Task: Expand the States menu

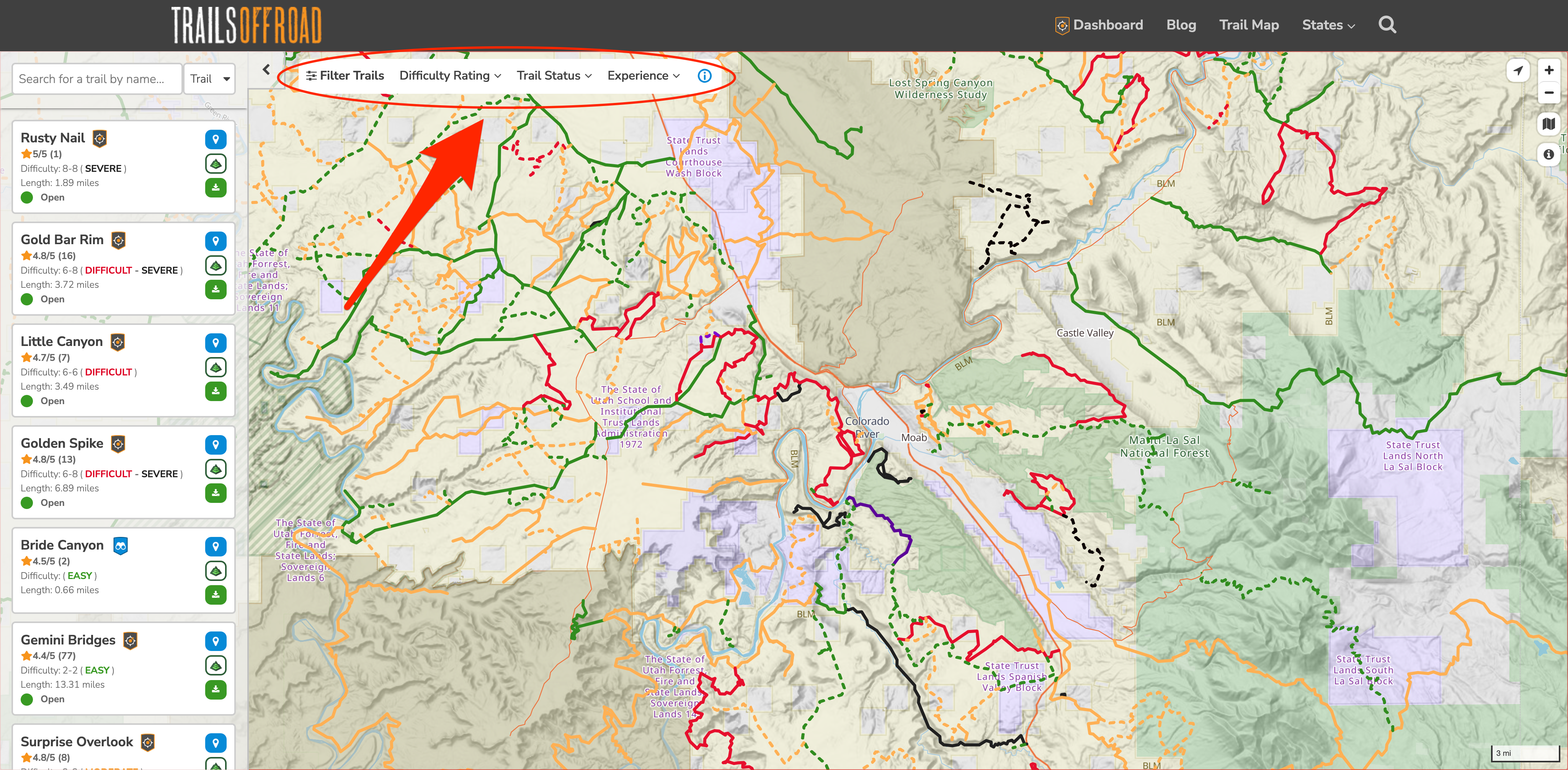Action: (x=1328, y=25)
